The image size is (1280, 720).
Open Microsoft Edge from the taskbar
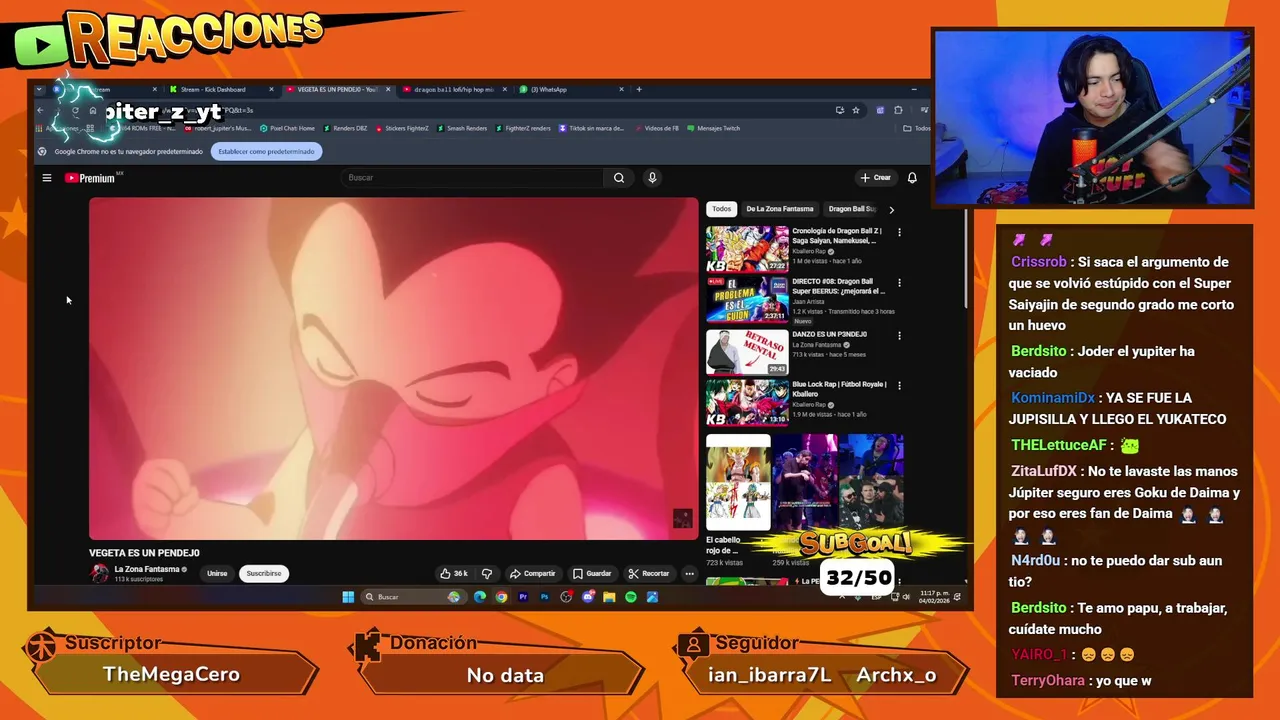[480, 597]
